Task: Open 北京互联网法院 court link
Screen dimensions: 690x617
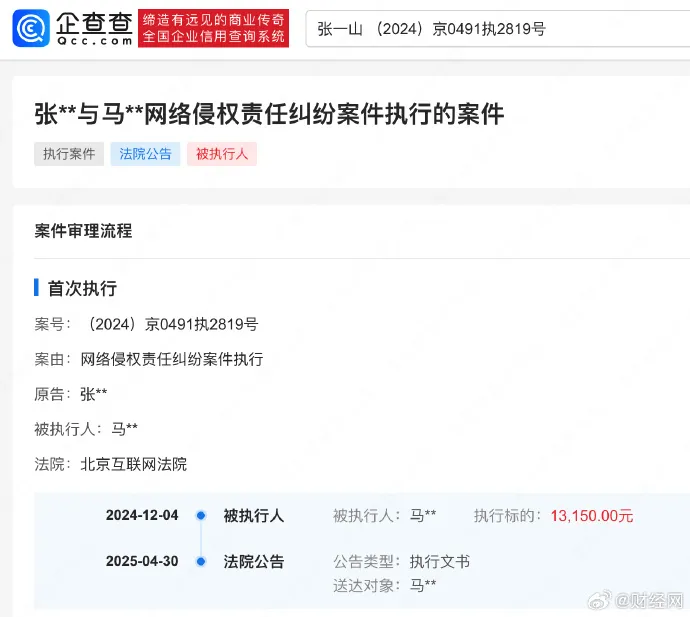Action: [x=134, y=464]
